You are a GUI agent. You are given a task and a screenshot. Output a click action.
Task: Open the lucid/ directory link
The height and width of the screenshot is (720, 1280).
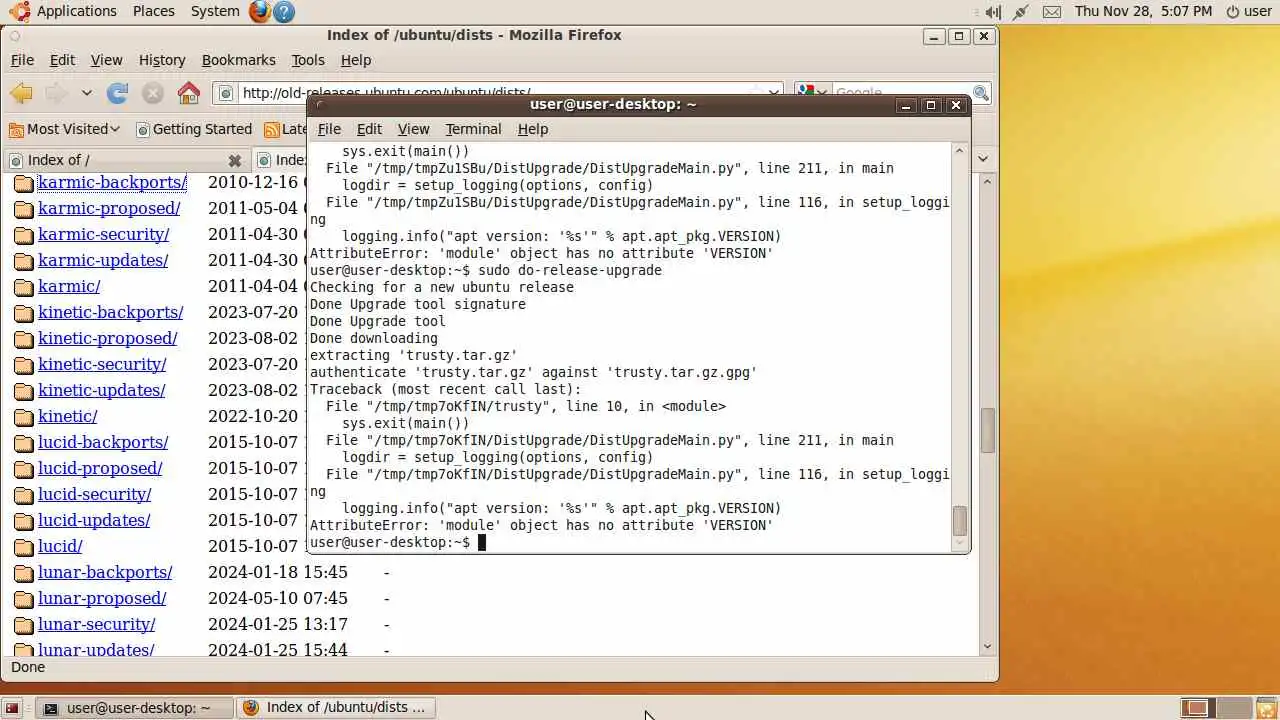[x=60, y=546]
